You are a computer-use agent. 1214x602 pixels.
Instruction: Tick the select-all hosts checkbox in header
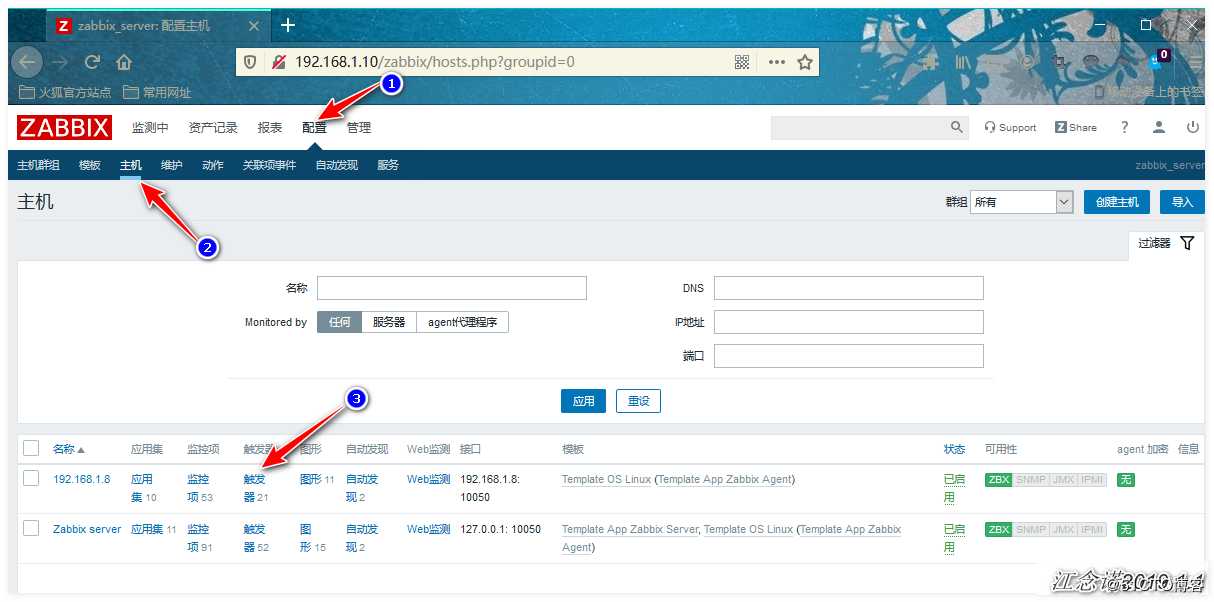(31, 448)
